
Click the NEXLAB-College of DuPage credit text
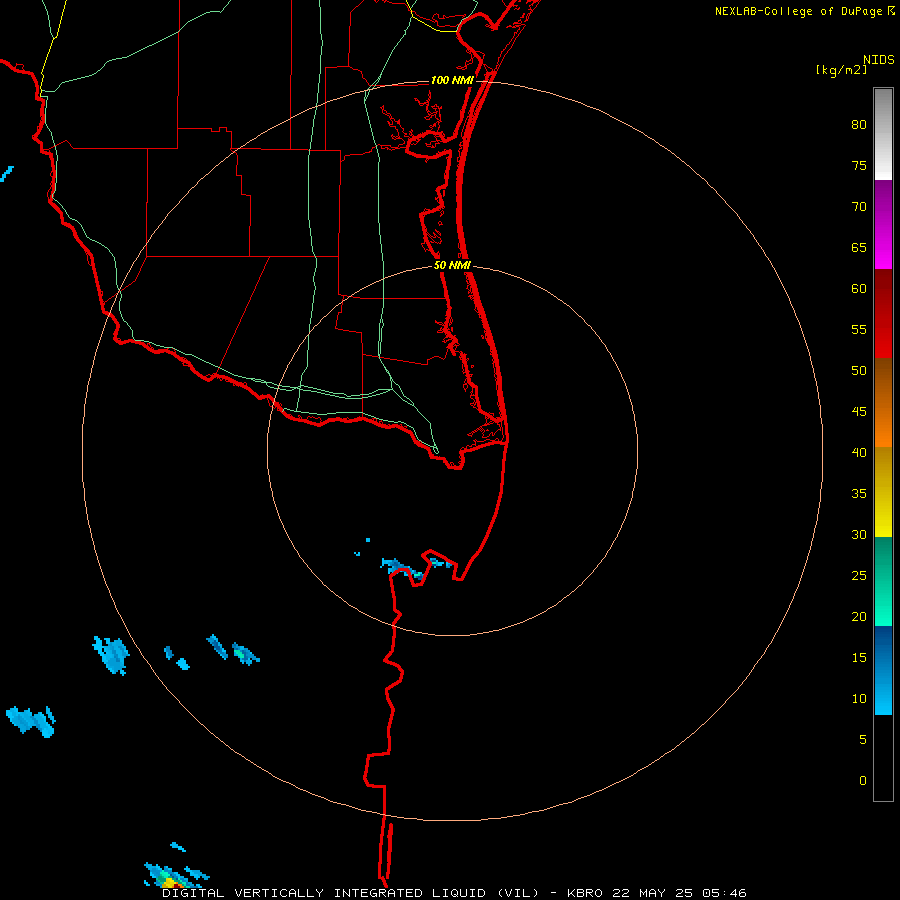800,11
